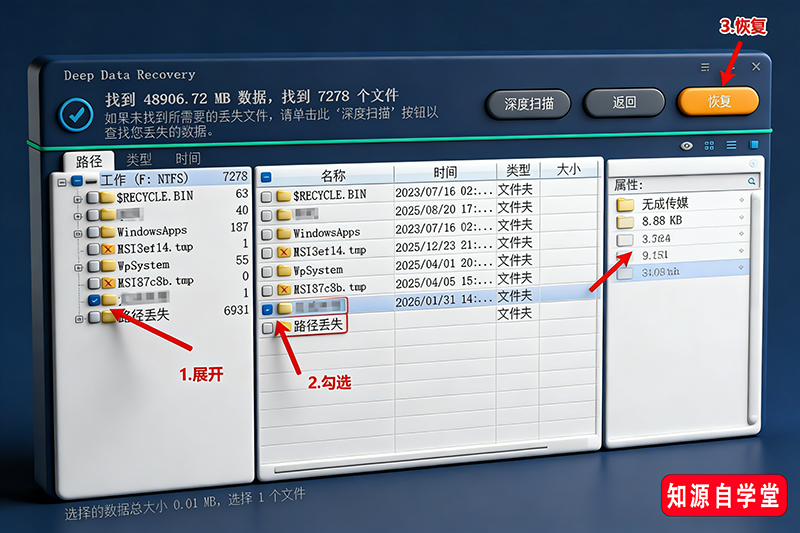Start 深度扫描 deep scan

tap(528, 103)
